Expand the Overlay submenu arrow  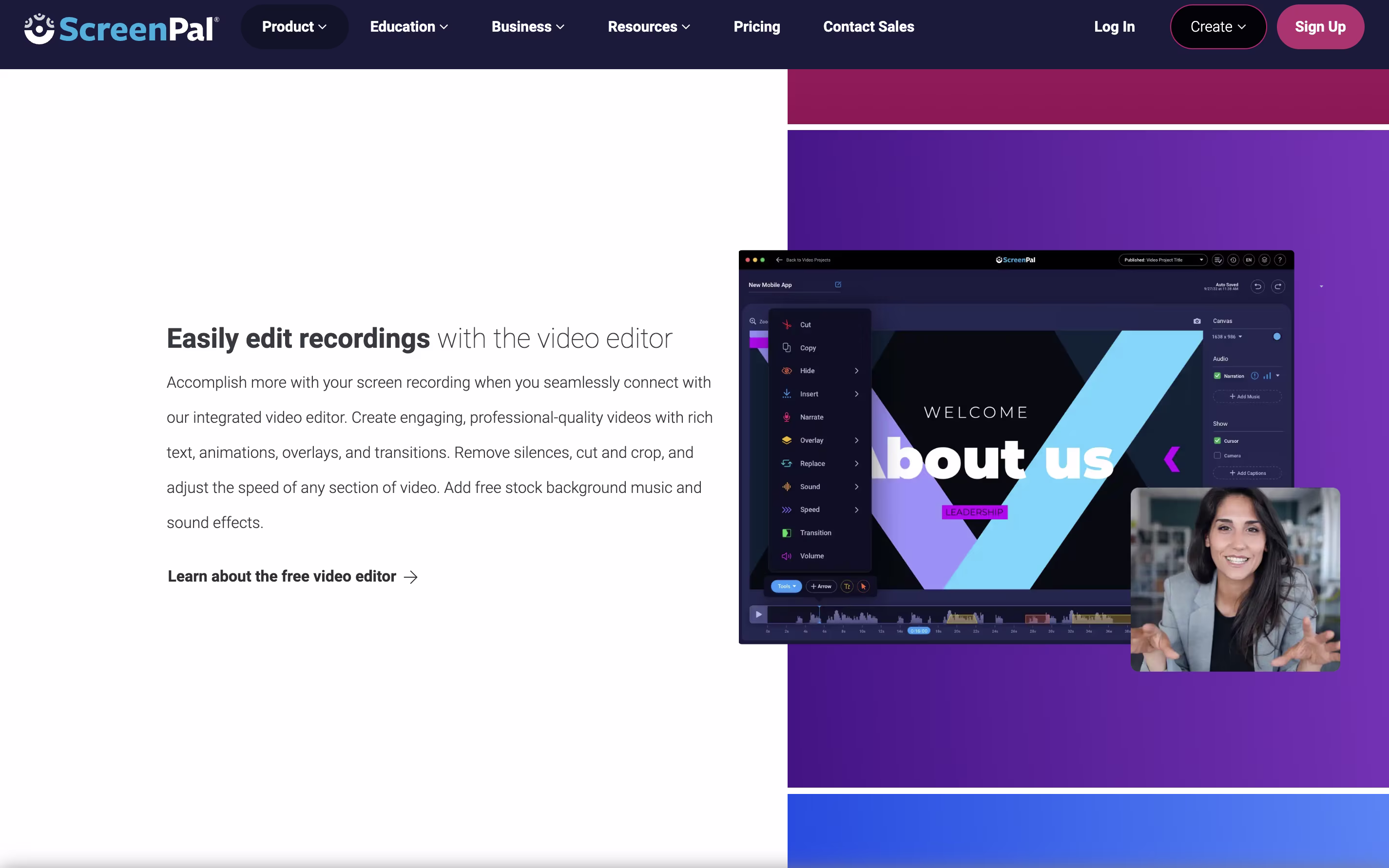(856, 440)
